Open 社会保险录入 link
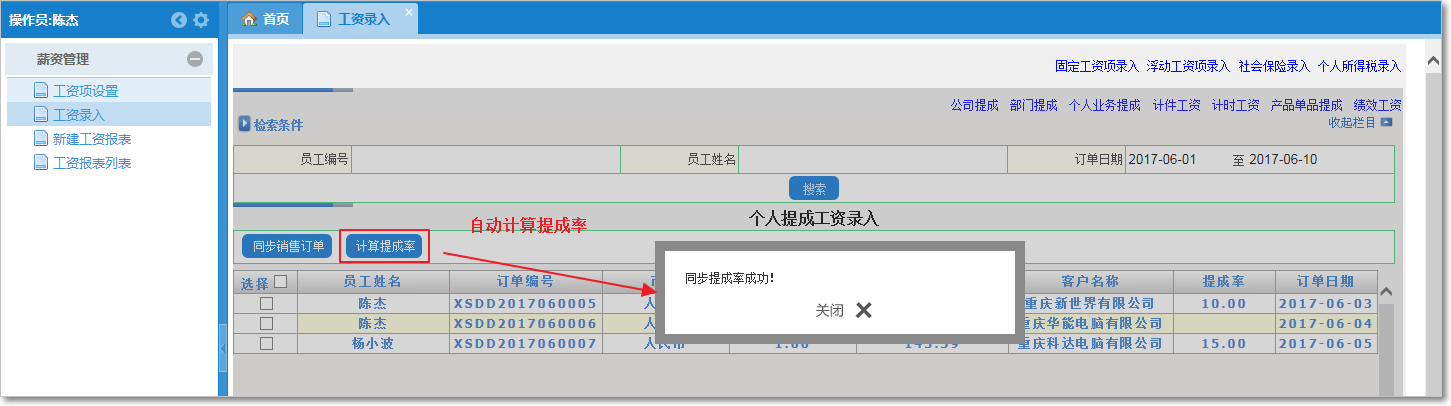The image size is (1451, 406). pyautogui.click(x=1274, y=66)
